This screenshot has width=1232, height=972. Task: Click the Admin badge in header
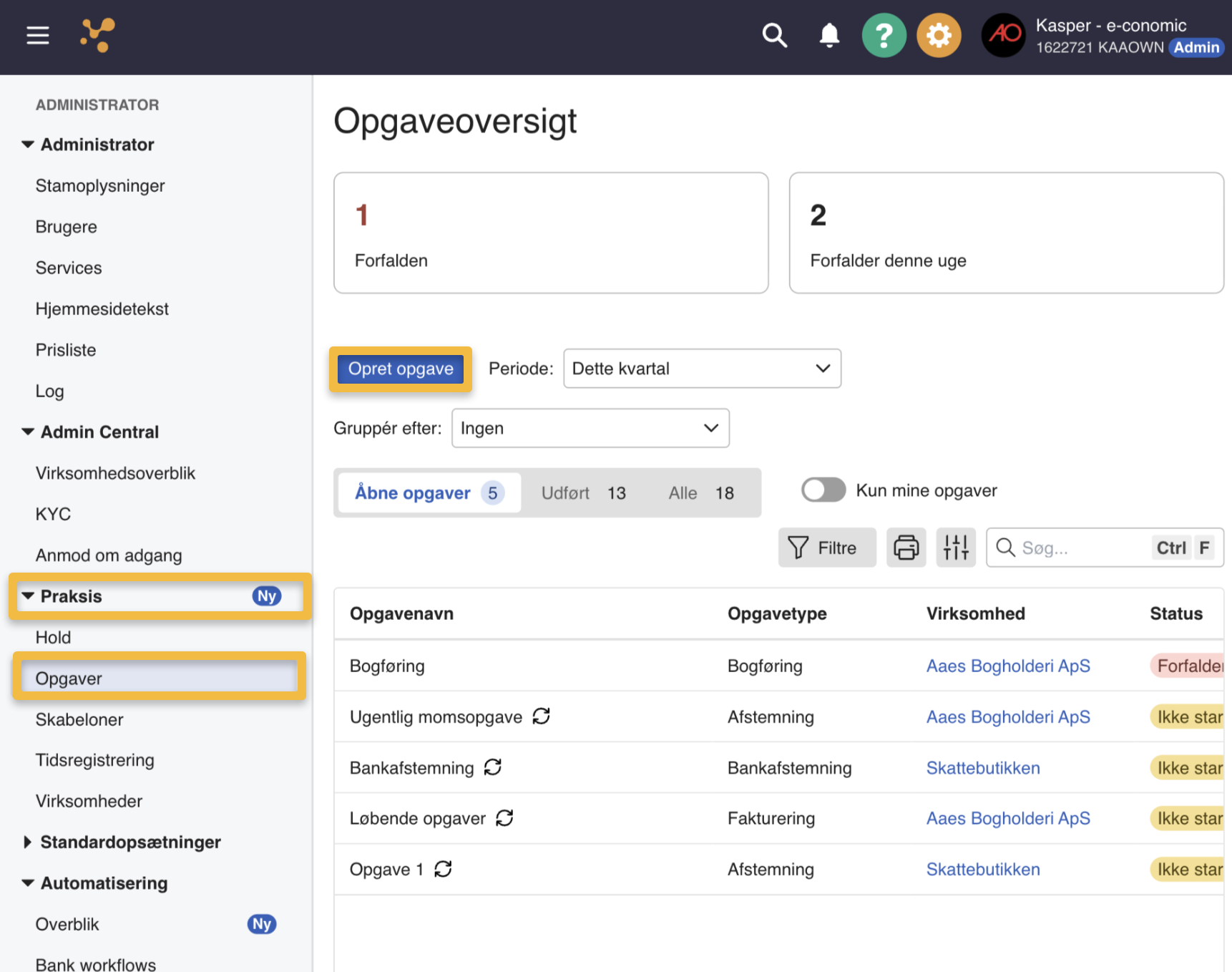tap(1196, 47)
